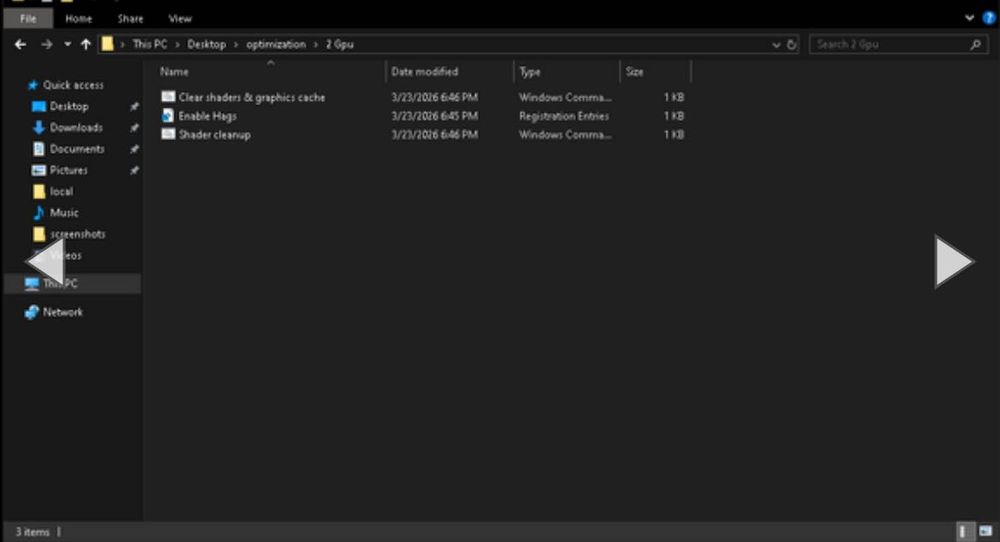Click pin icon next to Pictures
The height and width of the screenshot is (542, 1000).
[x=134, y=170]
